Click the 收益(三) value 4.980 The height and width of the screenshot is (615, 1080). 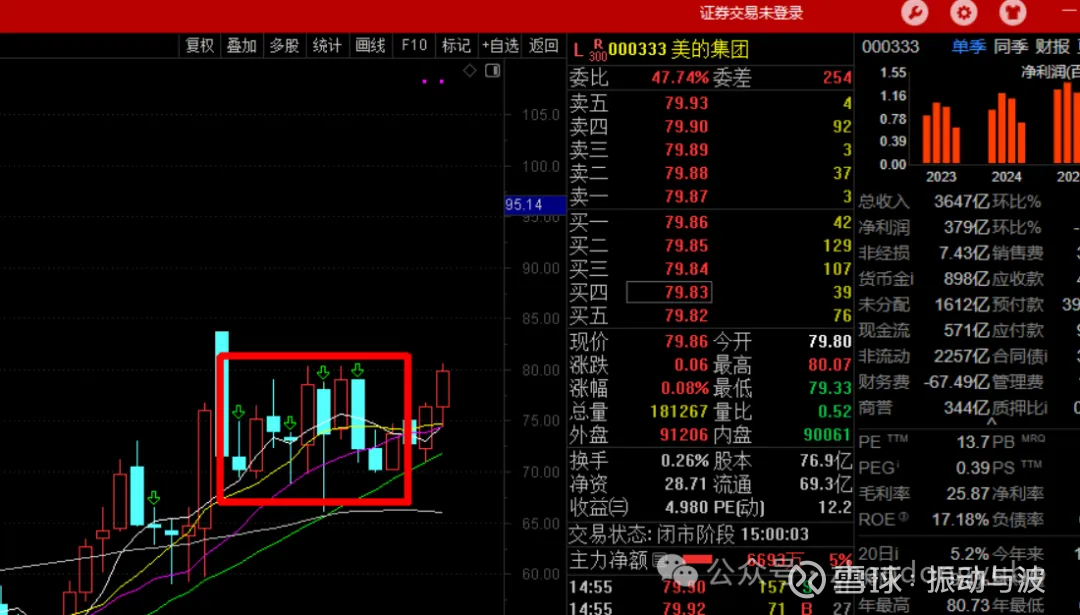pos(686,508)
